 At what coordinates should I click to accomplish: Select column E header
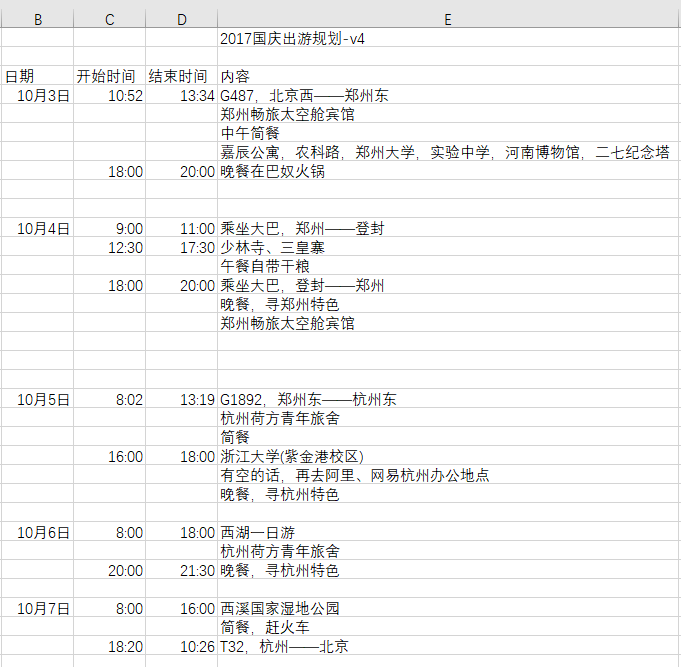[x=448, y=19]
